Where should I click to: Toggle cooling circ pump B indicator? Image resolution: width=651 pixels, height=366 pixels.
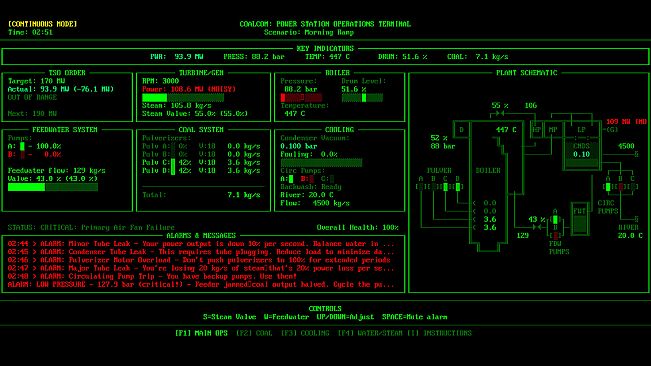(311, 179)
